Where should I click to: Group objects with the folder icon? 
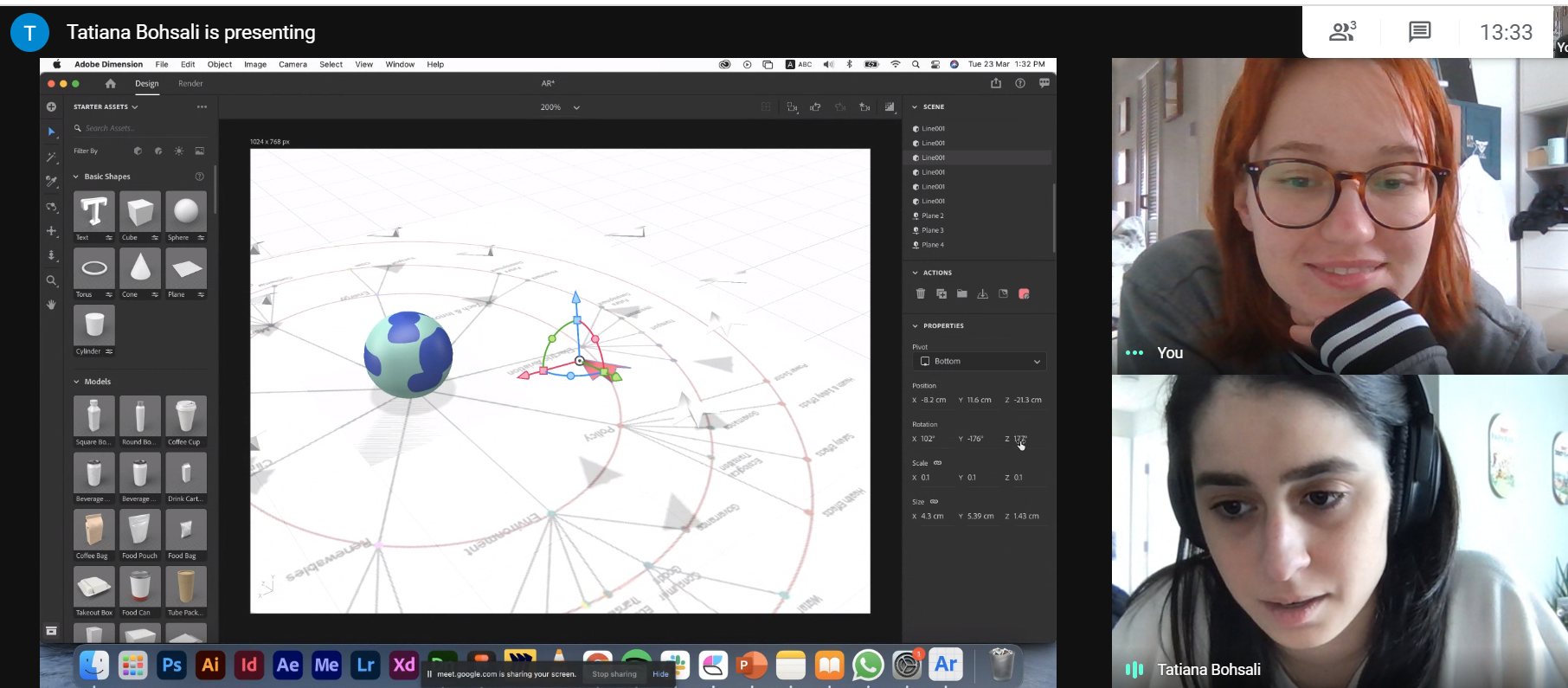(x=961, y=294)
